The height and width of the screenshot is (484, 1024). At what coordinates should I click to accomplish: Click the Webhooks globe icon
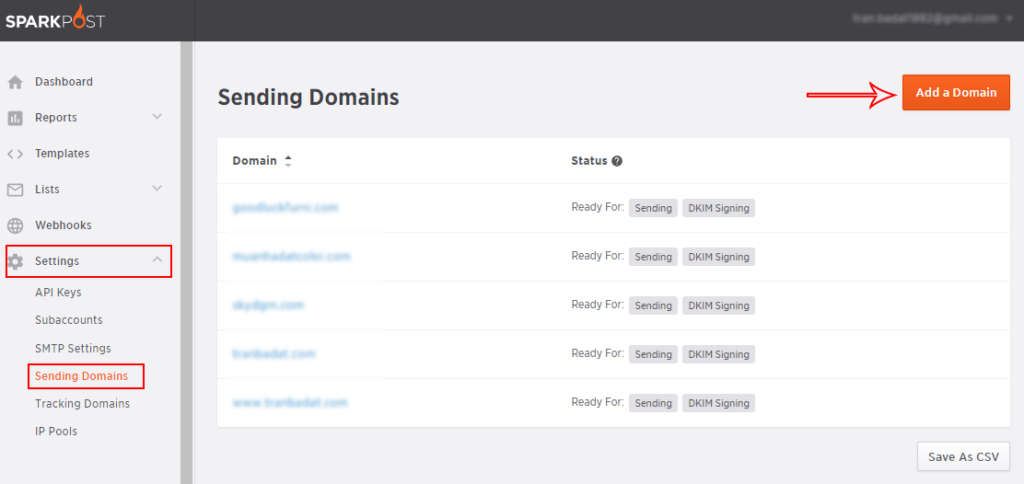[x=15, y=226]
